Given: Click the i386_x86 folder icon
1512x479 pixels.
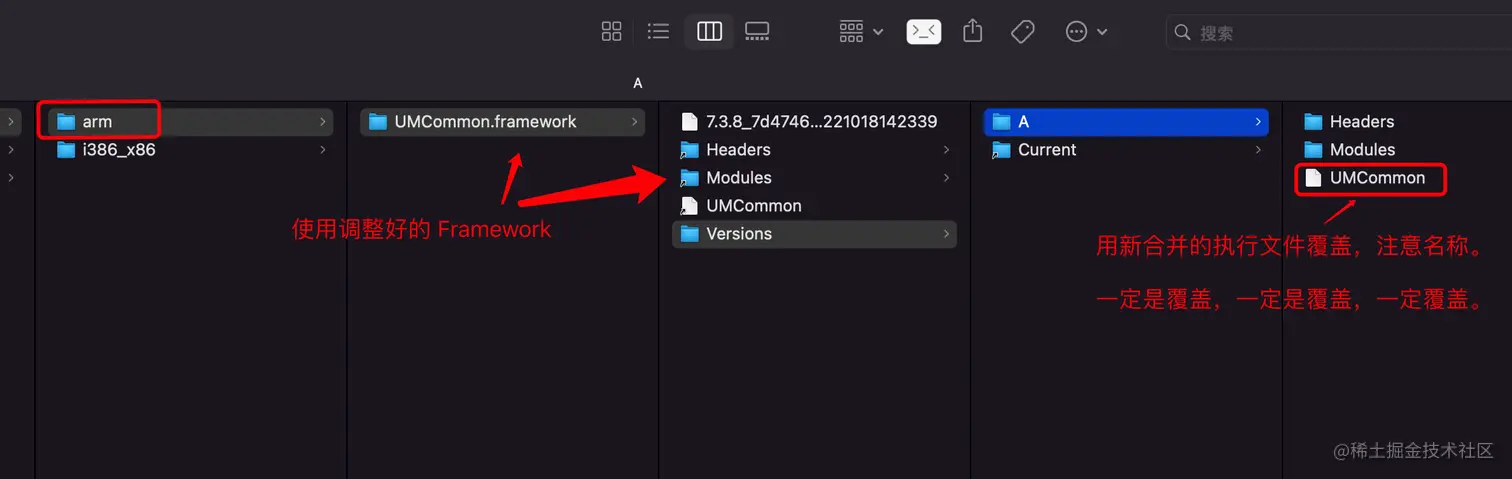Looking at the screenshot, I should (x=67, y=150).
